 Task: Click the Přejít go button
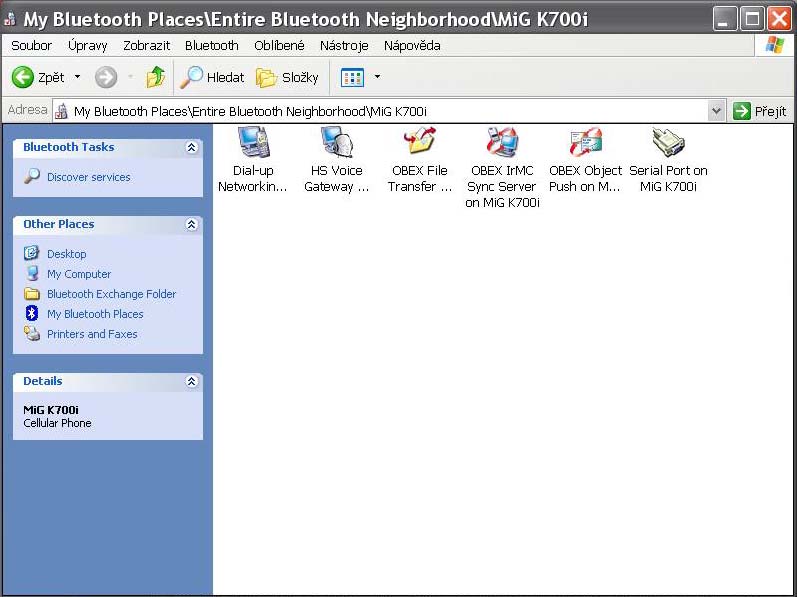click(760, 111)
